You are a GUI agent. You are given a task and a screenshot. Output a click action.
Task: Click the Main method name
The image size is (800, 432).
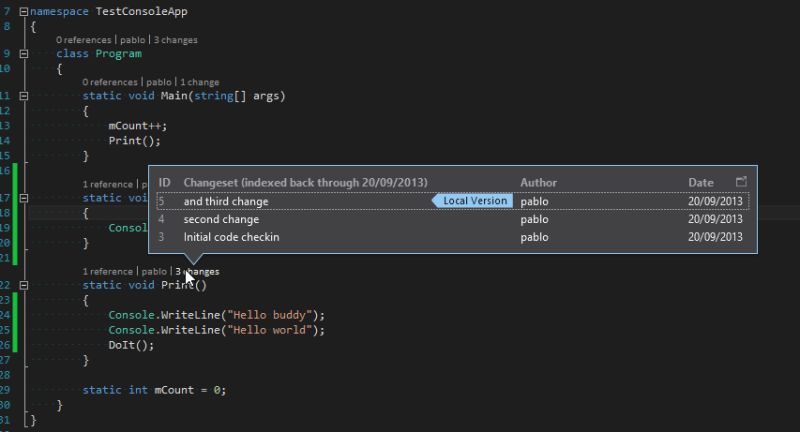(x=174, y=96)
